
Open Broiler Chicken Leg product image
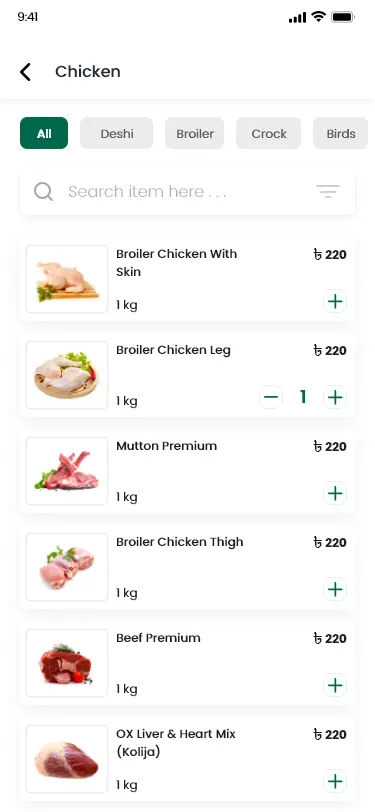tap(67, 375)
